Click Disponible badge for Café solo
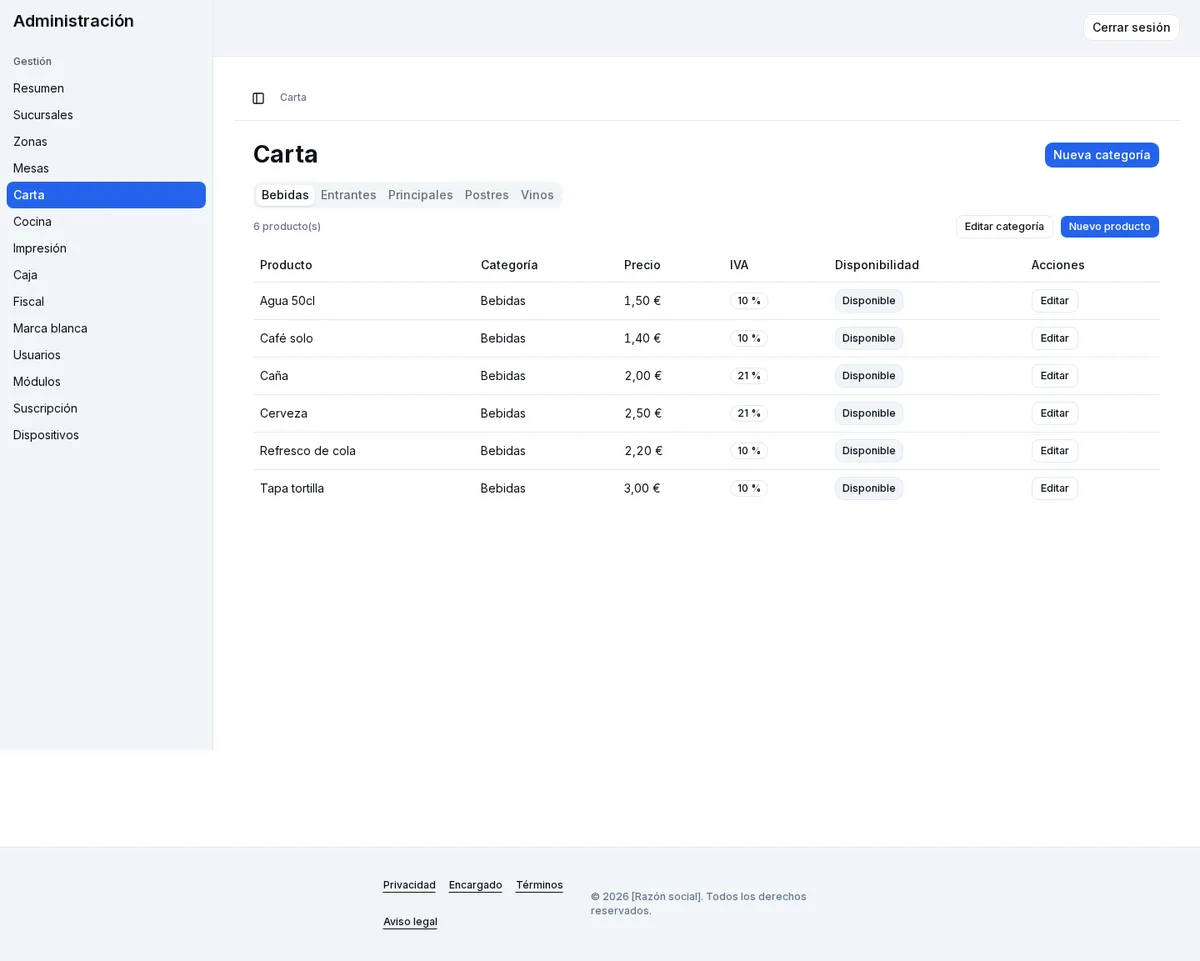Image resolution: width=1200 pixels, height=961 pixels. tap(869, 338)
